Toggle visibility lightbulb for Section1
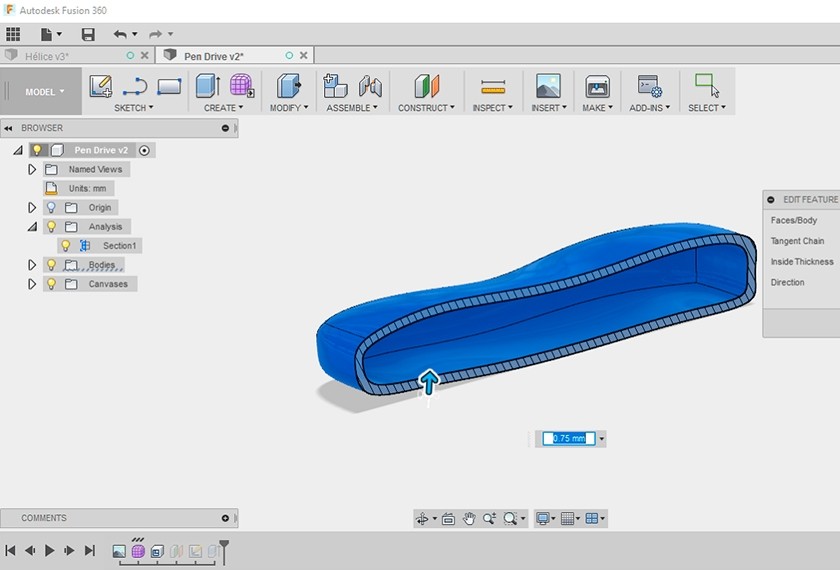This screenshot has width=840, height=570. coord(66,246)
